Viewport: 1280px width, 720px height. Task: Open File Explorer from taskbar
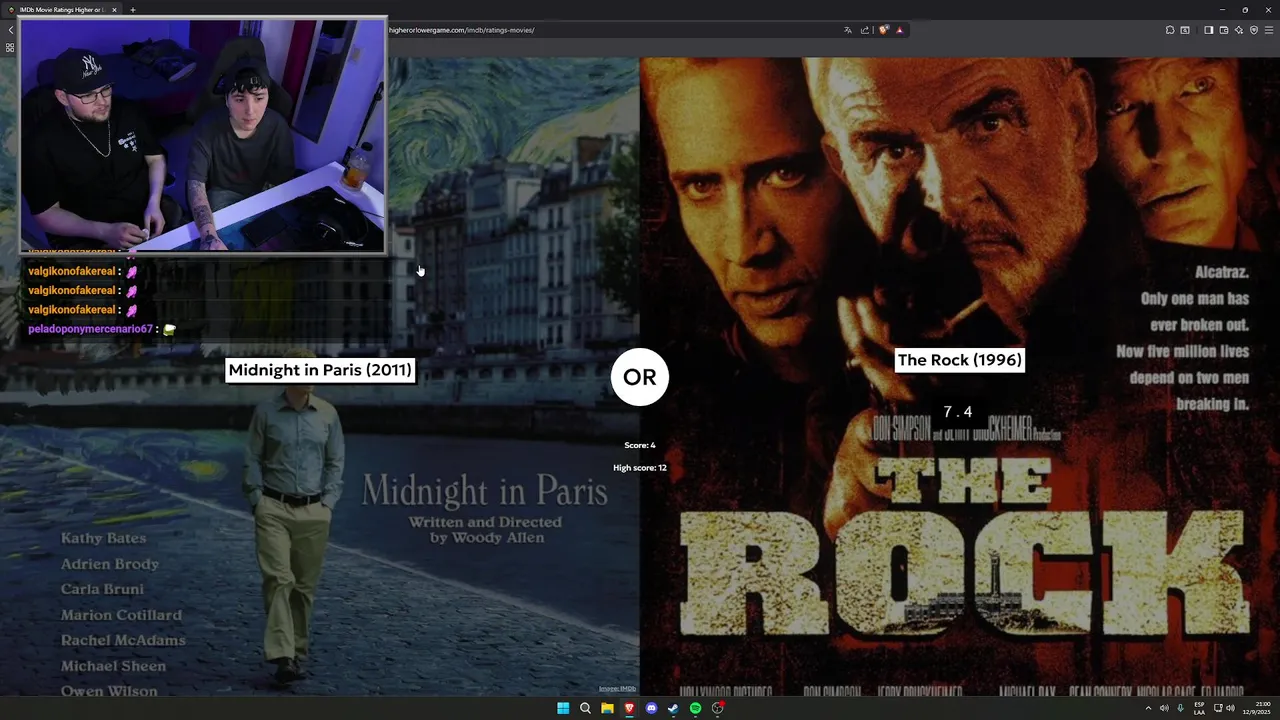click(x=607, y=708)
